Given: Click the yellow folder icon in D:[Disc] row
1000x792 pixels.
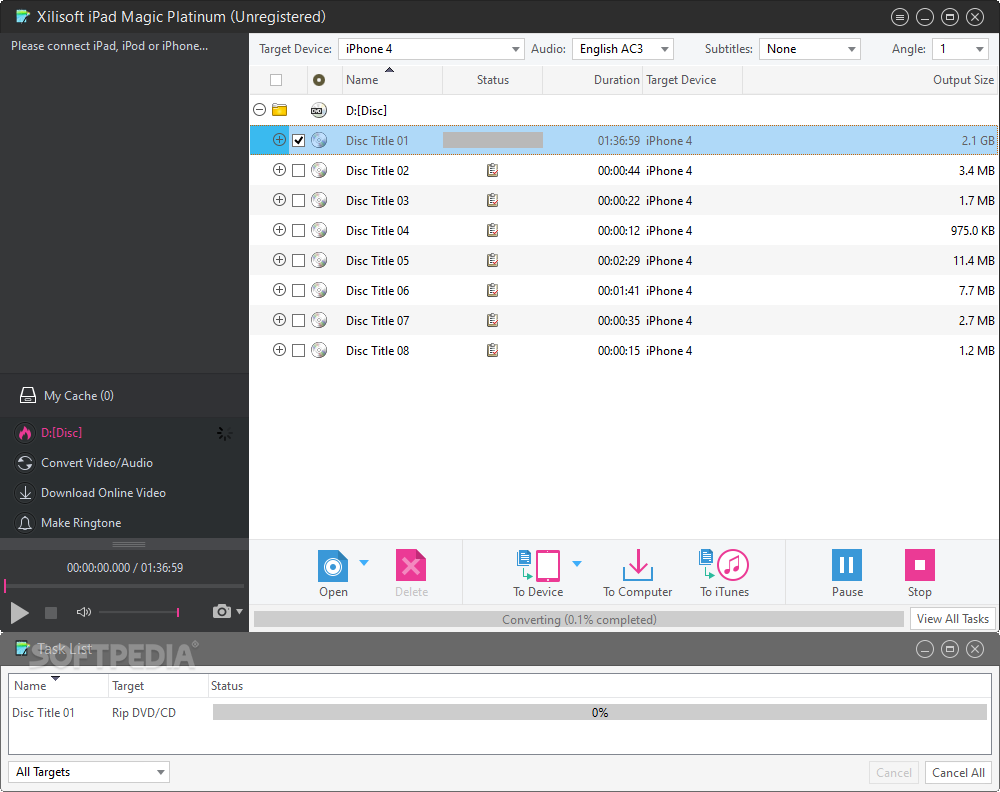Looking at the screenshot, I should point(279,110).
